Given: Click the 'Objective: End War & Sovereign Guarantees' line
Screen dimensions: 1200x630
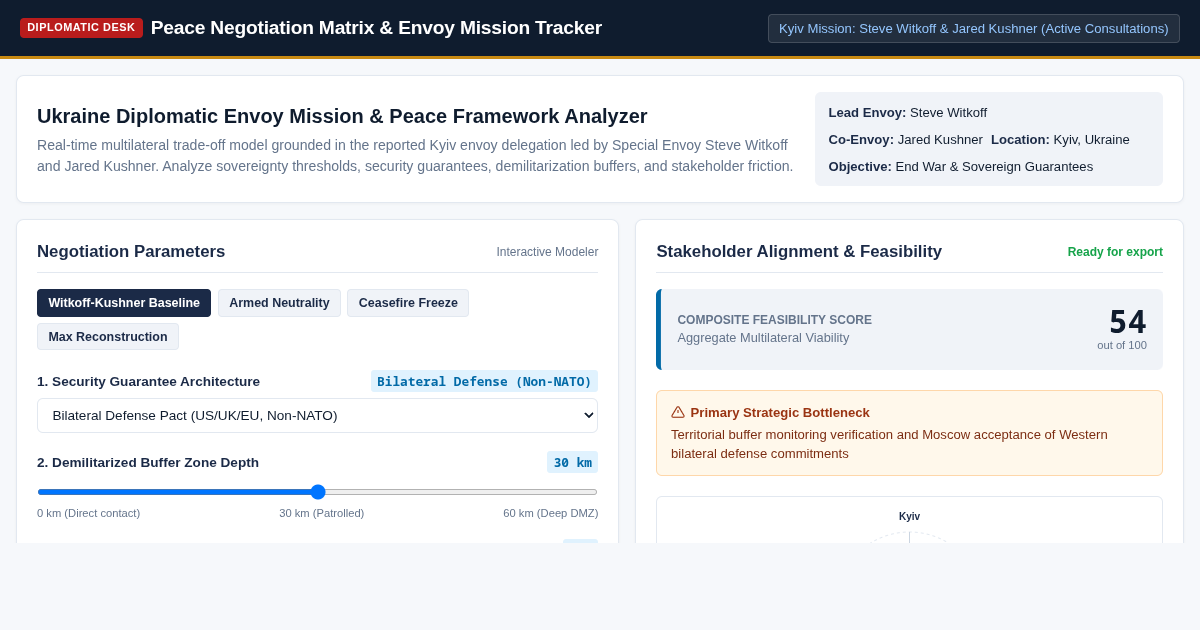Looking at the screenshot, I should (x=961, y=166).
